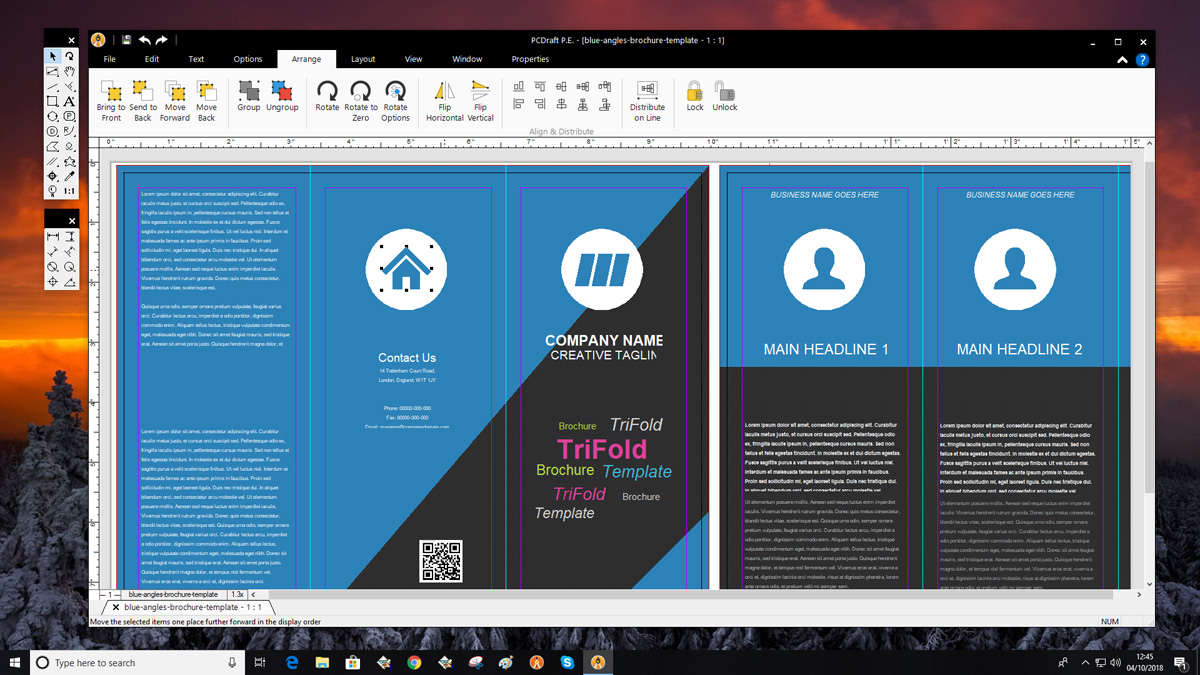1200x675 pixels.
Task: Choose the text tool in the toolbox
Action: [69, 101]
